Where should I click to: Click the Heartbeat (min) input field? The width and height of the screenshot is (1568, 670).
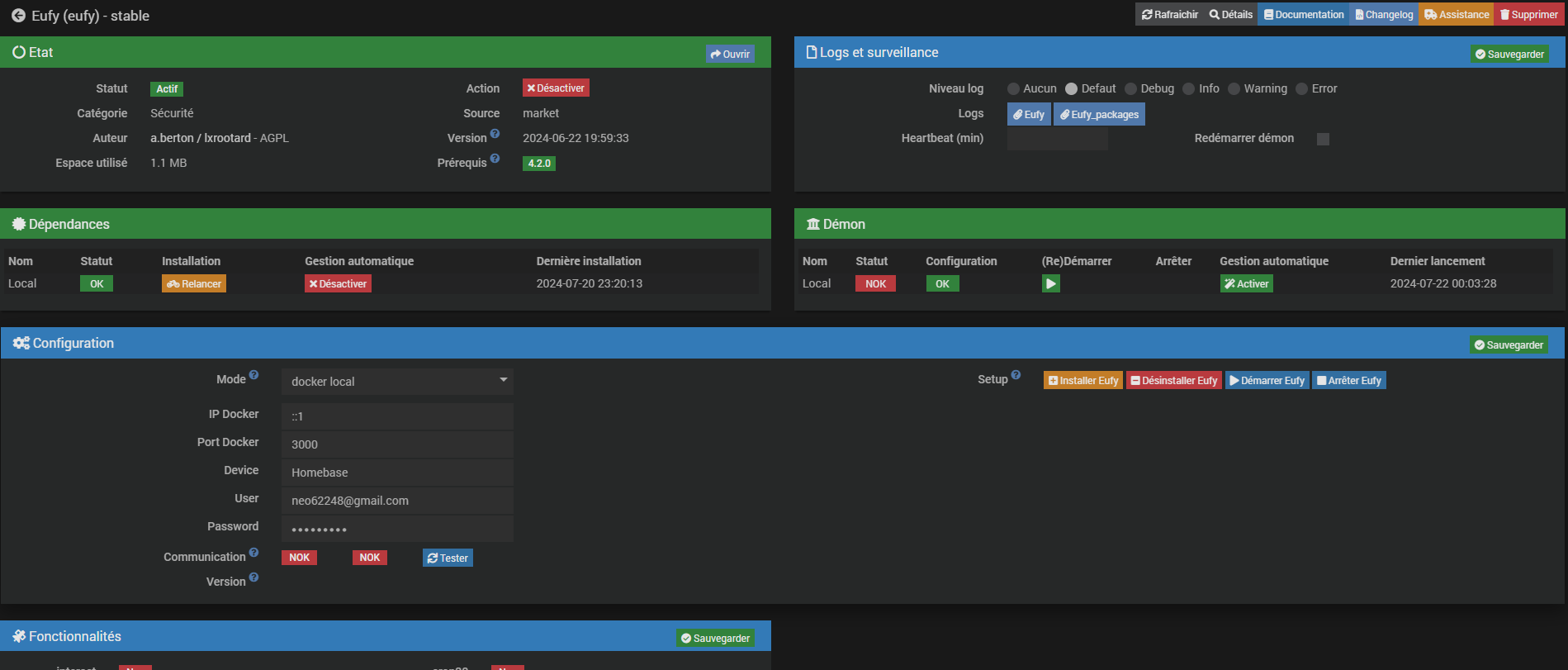[1057, 139]
